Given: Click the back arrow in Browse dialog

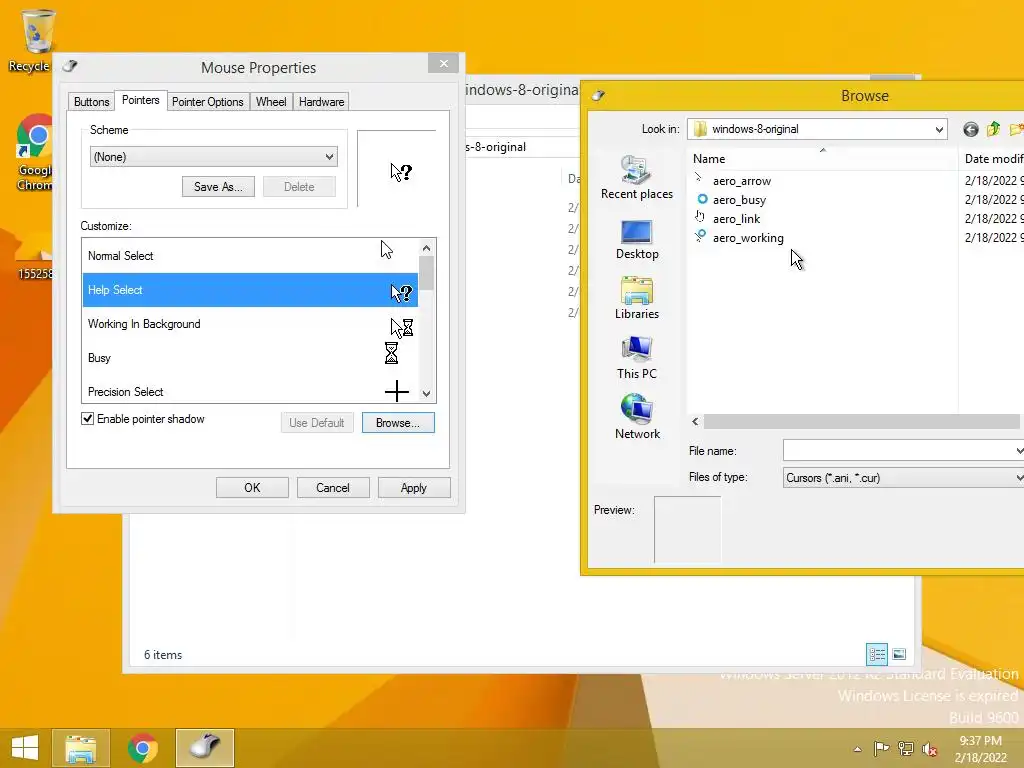Looking at the screenshot, I should click(970, 129).
